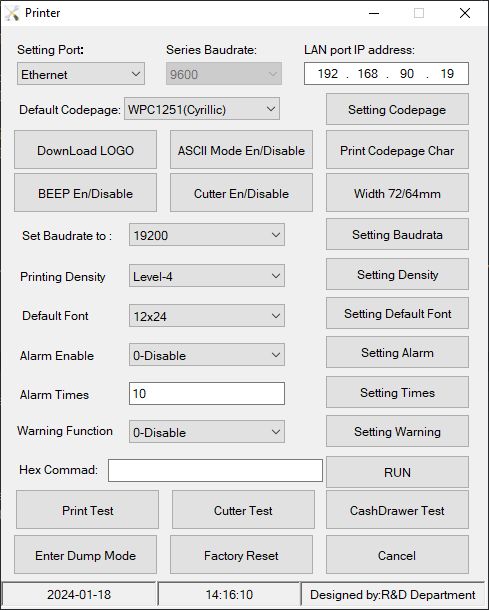This screenshot has width=489, height=610.
Task: Click the Printer app icon in title bar
Action: (x=12, y=13)
